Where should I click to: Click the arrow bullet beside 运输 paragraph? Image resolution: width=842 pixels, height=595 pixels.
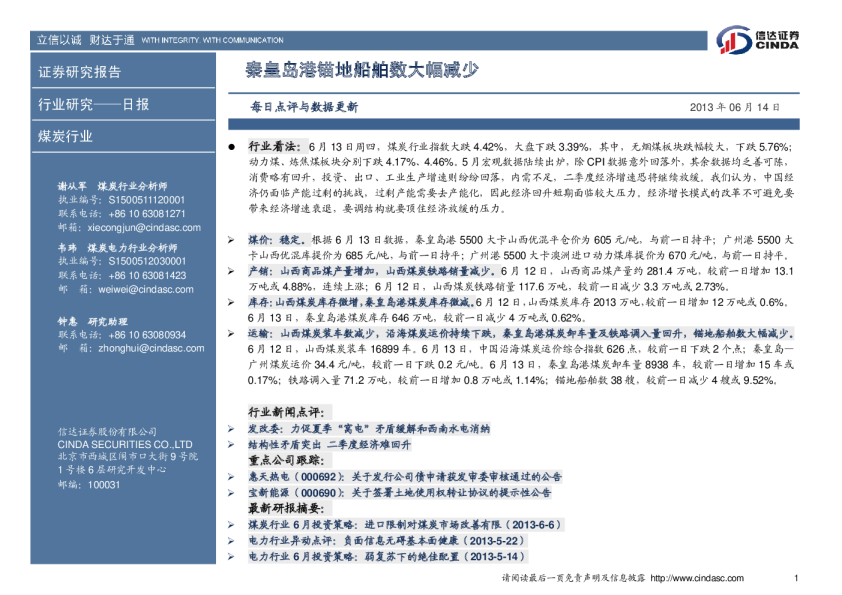click(232, 331)
